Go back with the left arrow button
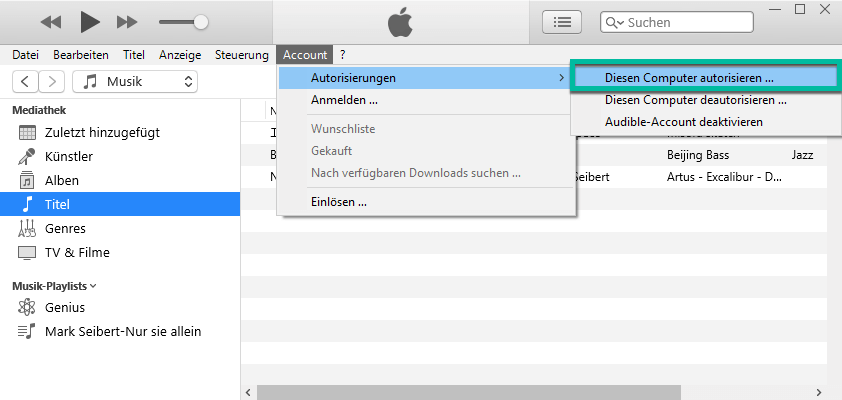Screen dimensions: 842x400 click(25, 82)
